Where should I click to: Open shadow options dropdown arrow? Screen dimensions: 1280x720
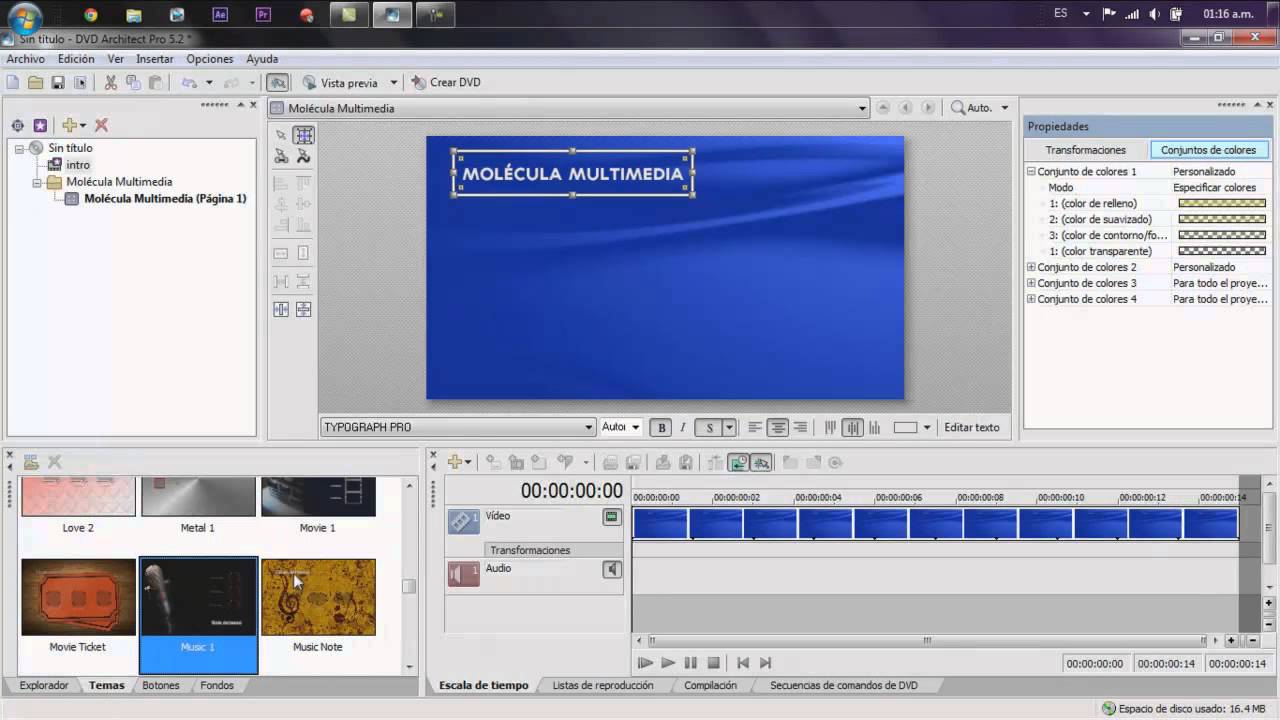tap(729, 428)
